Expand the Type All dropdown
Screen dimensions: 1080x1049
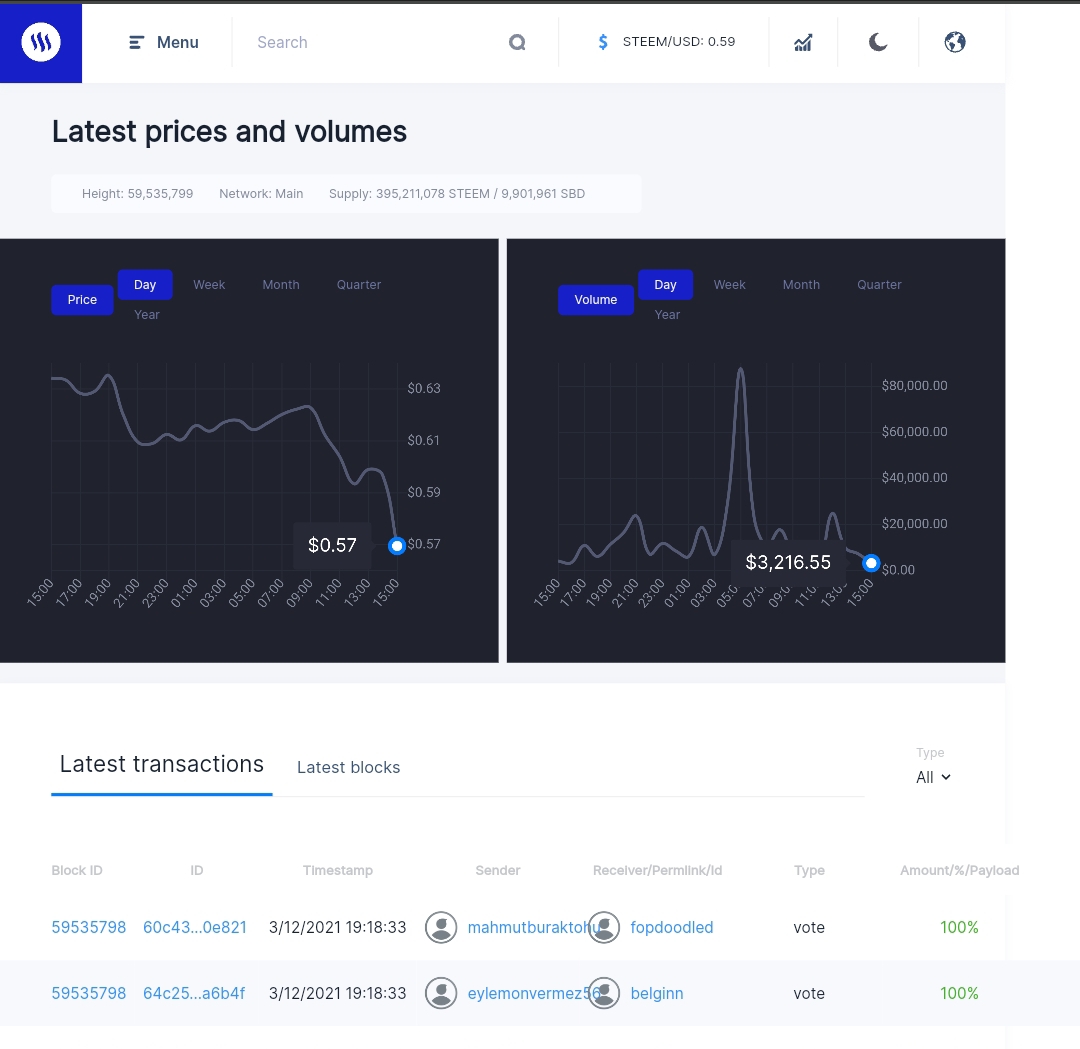(x=933, y=777)
